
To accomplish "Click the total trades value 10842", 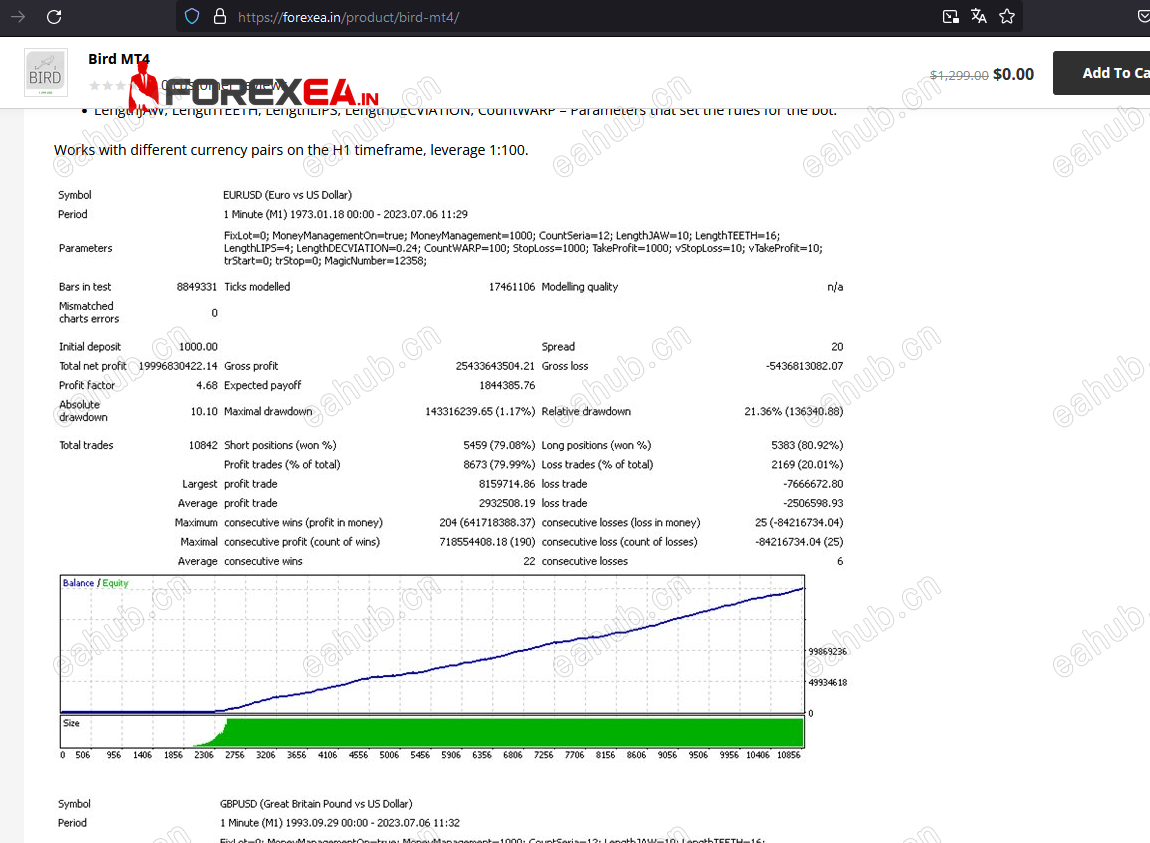I will [x=203, y=445].
